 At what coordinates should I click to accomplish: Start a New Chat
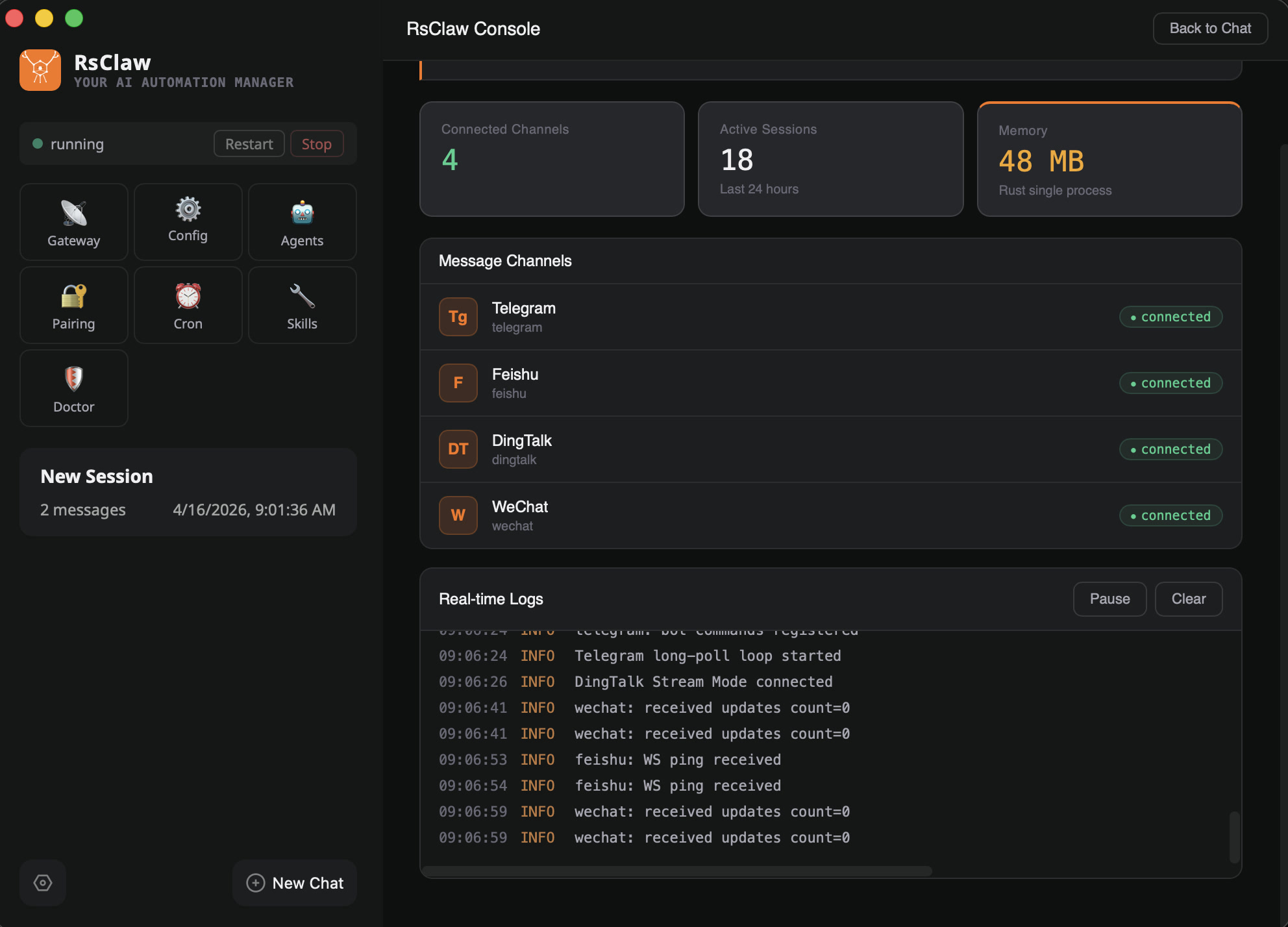click(294, 882)
